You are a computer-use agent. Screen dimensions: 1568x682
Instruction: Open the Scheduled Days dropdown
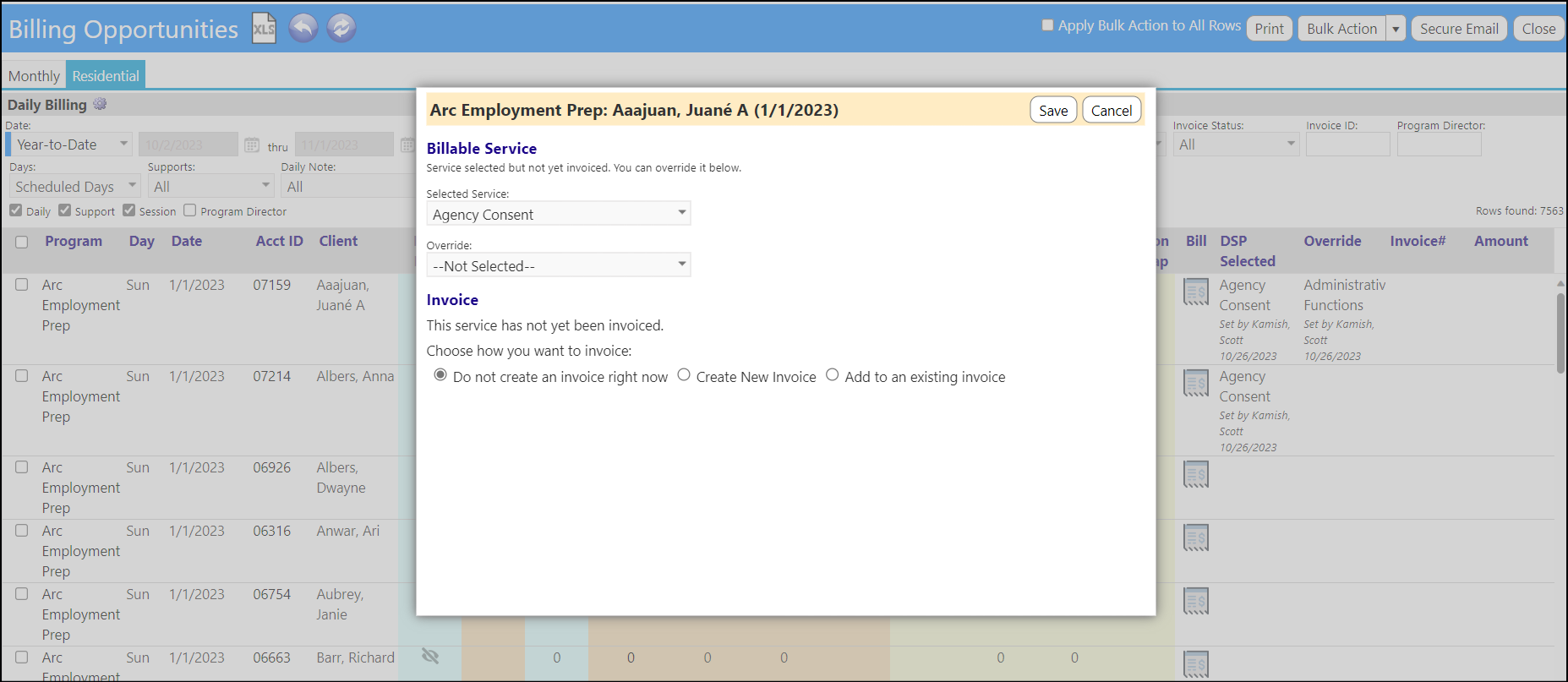[x=74, y=186]
